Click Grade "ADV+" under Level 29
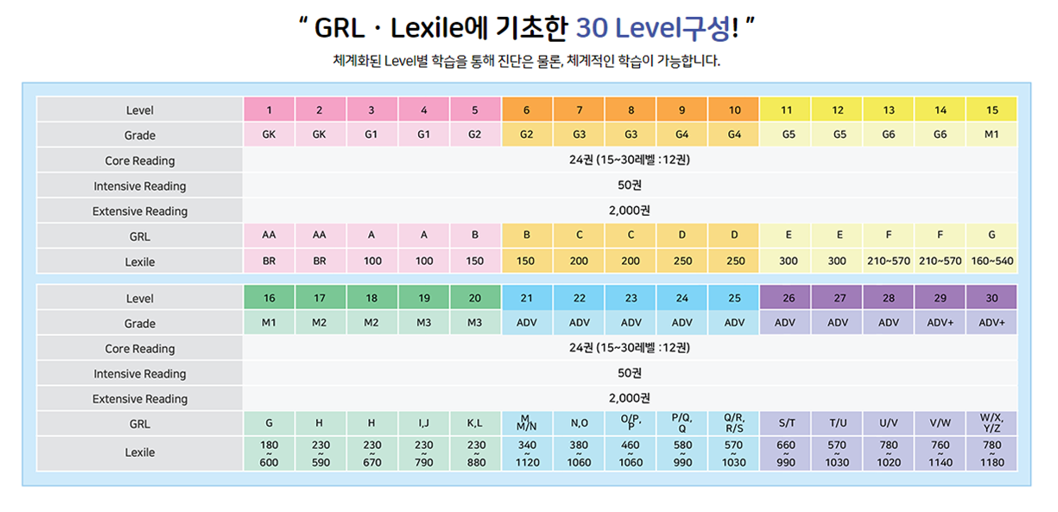Screen dimensions: 1058x512 point(941,323)
